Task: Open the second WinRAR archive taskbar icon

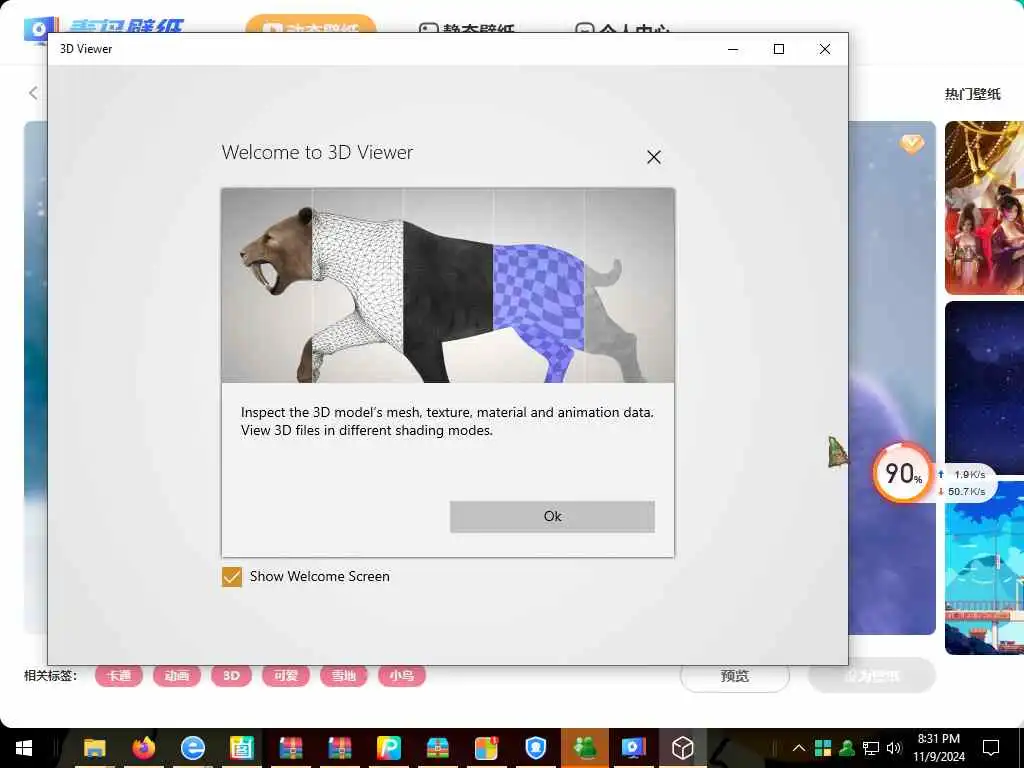Action: tap(340, 748)
